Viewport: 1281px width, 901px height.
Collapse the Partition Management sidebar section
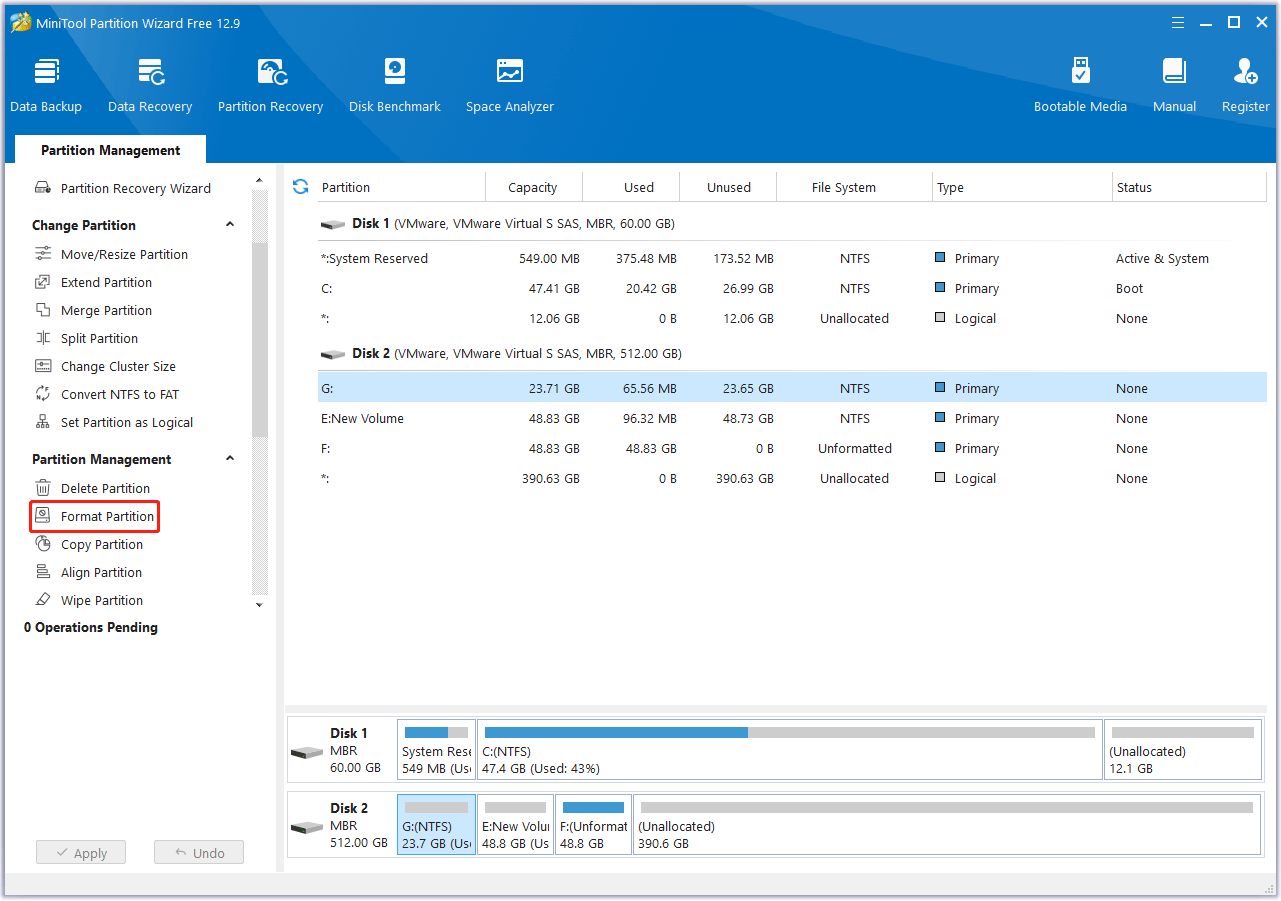pos(230,459)
